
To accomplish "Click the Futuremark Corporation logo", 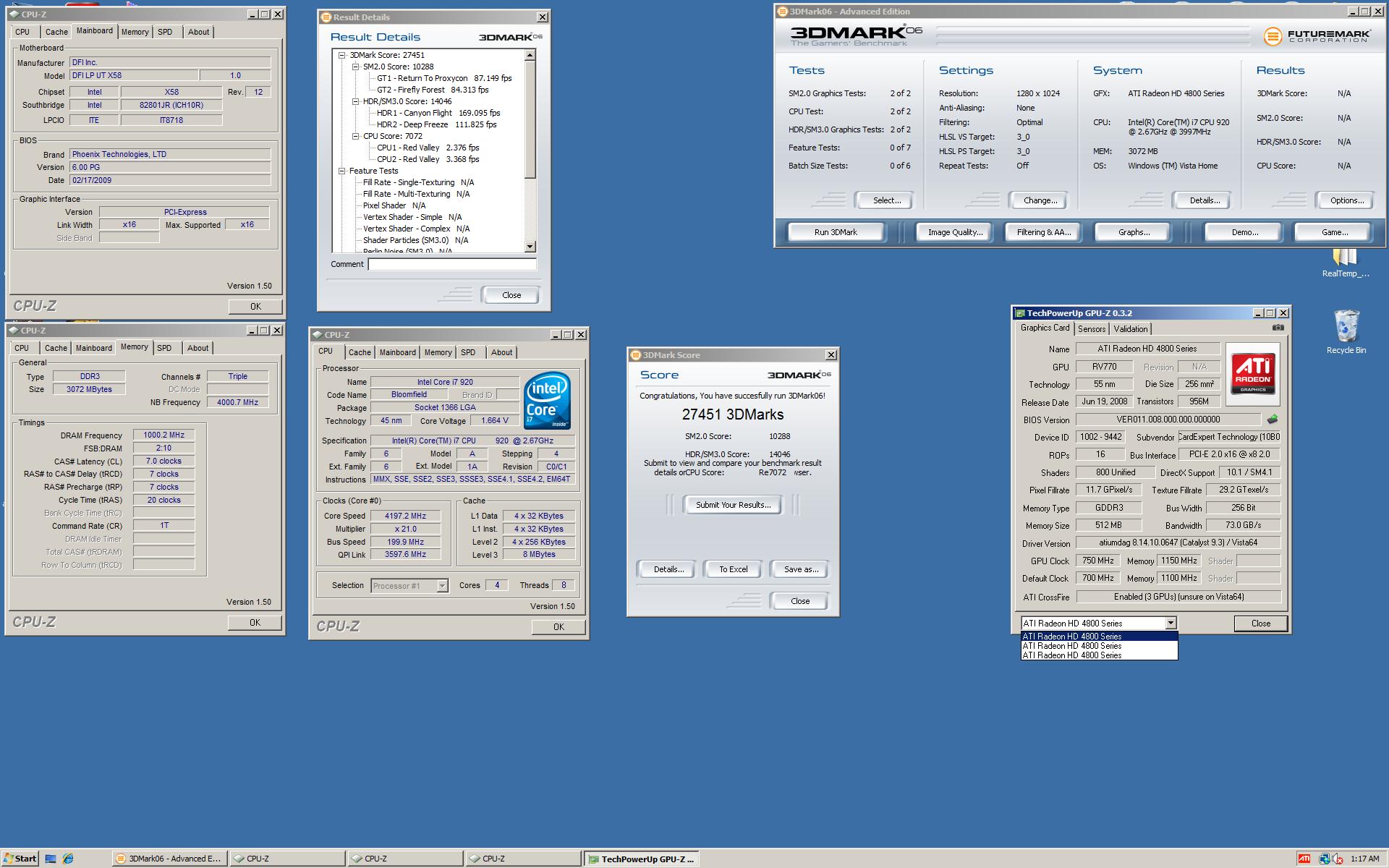I will coord(1317,36).
